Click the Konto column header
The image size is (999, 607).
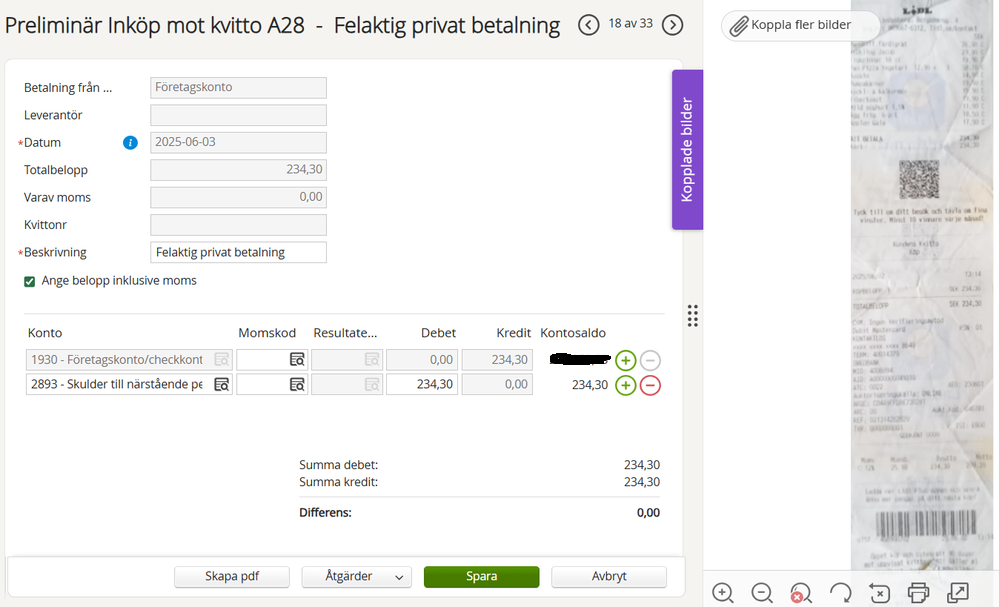pyautogui.click(x=45, y=333)
